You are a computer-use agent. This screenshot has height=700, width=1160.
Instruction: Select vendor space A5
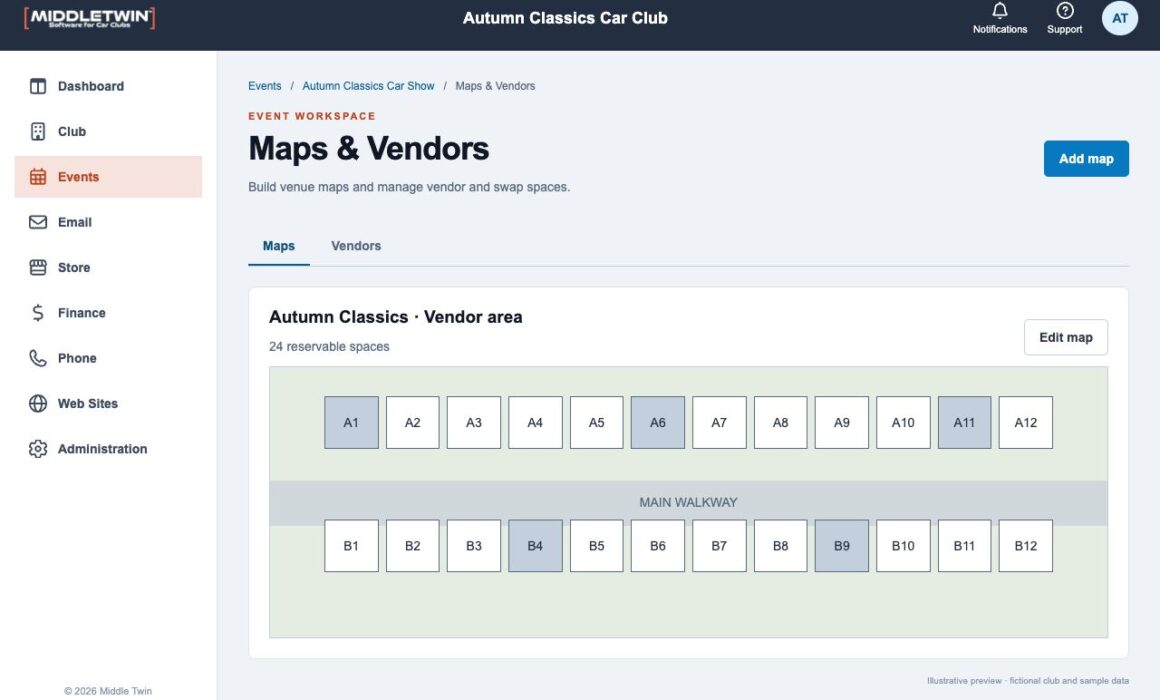click(x=597, y=423)
